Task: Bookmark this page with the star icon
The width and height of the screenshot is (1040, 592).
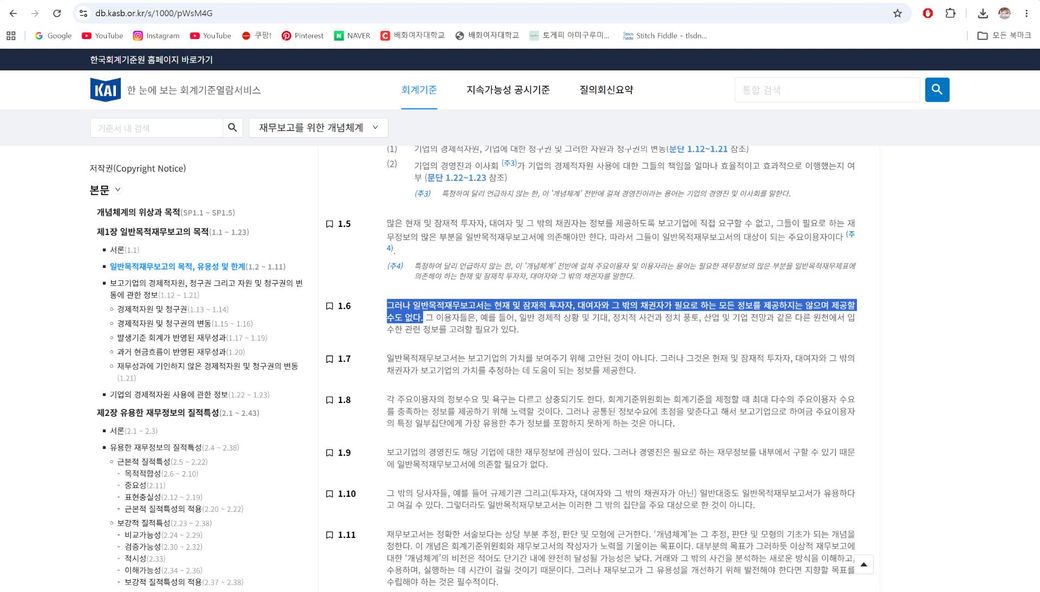Action: [x=897, y=13]
